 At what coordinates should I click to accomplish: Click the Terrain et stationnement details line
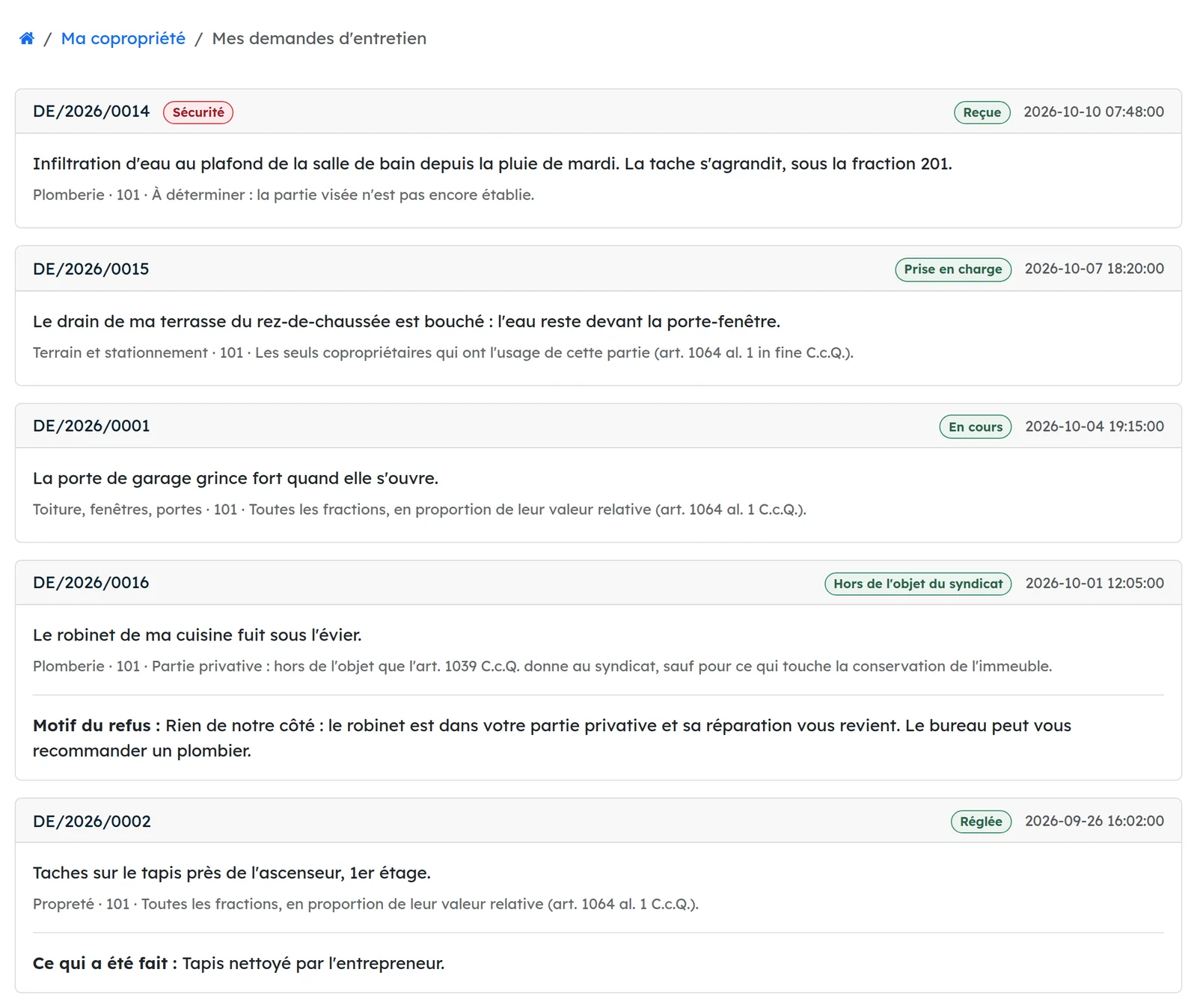443,352
